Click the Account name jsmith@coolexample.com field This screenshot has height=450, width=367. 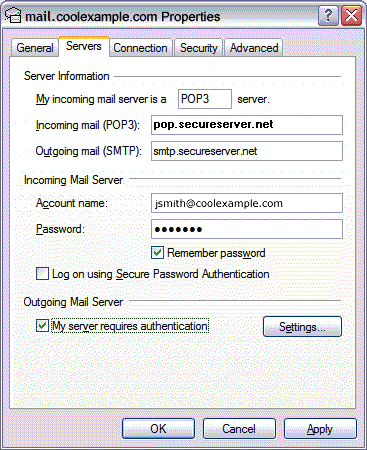(x=247, y=203)
